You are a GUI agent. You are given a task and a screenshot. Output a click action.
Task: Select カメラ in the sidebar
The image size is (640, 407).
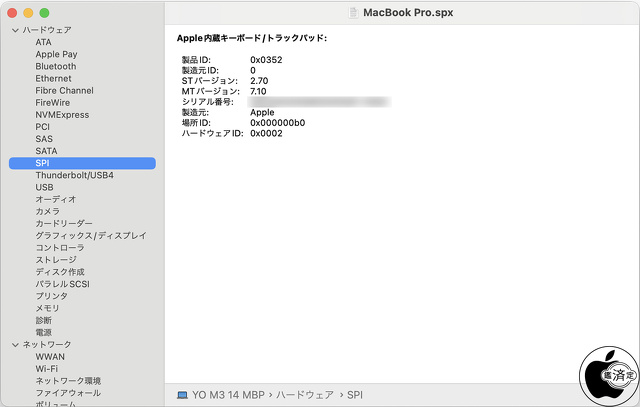tap(47, 211)
